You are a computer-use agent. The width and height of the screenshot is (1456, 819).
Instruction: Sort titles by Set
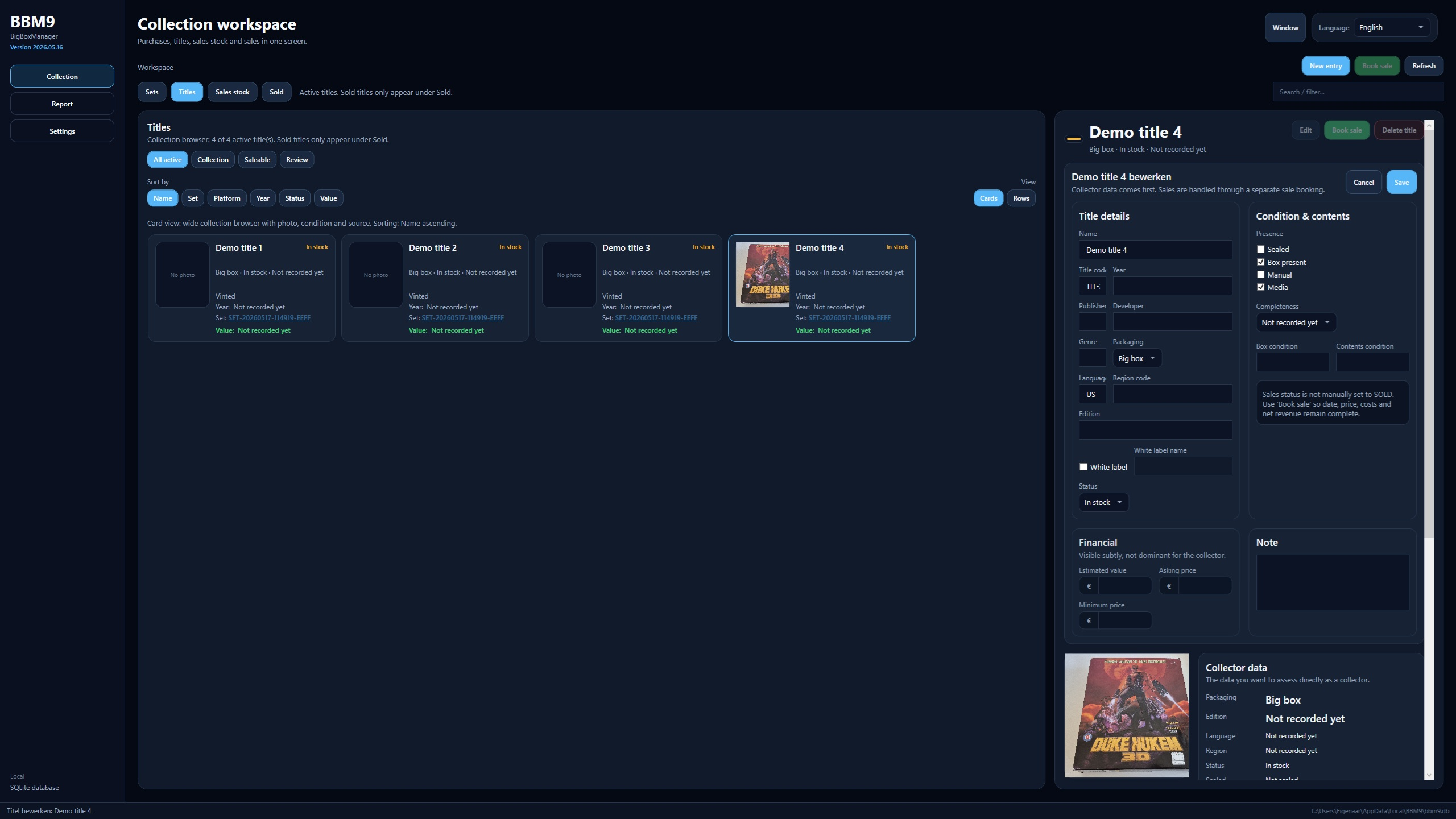(x=193, y=198)
